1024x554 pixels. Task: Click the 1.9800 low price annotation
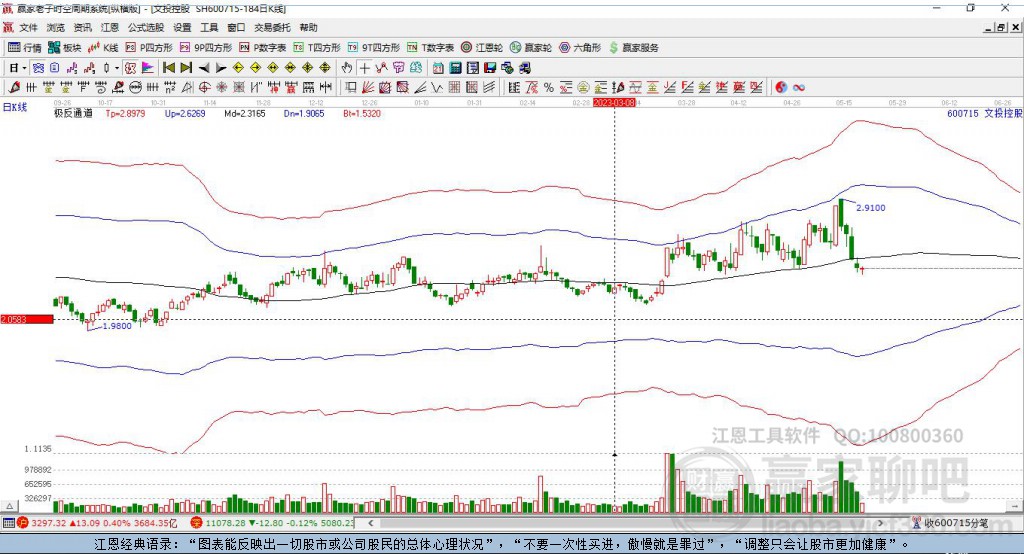point(117,325)
